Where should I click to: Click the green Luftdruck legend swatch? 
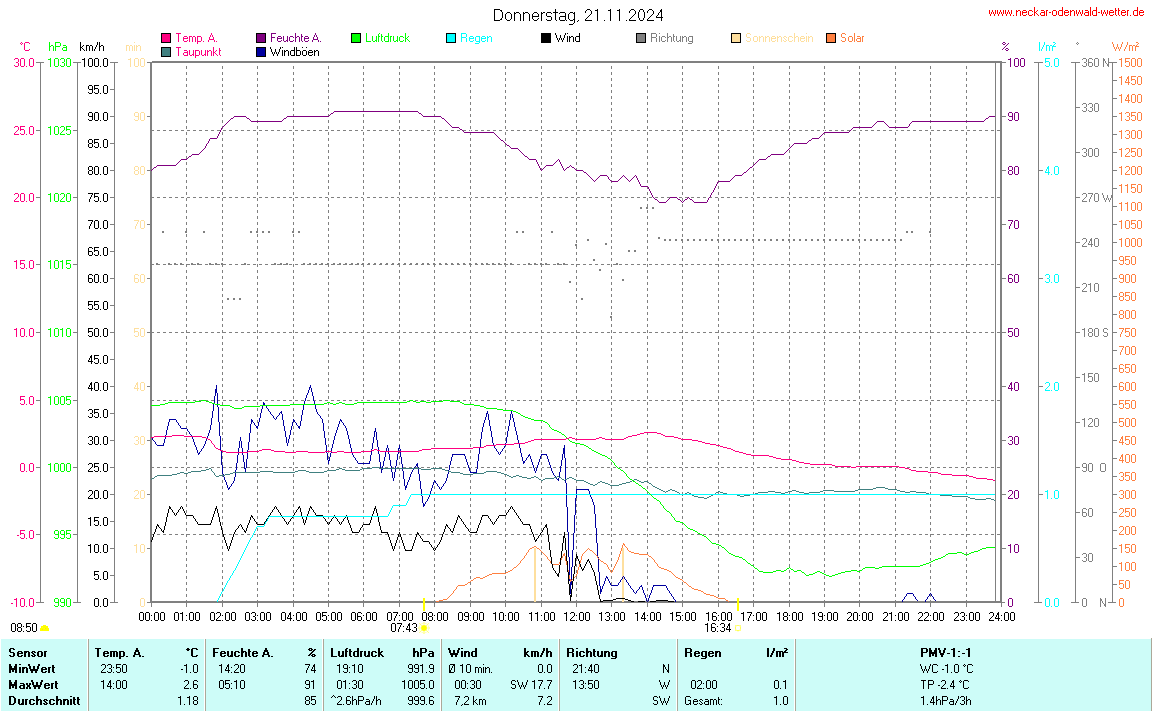tap(356, 39)
